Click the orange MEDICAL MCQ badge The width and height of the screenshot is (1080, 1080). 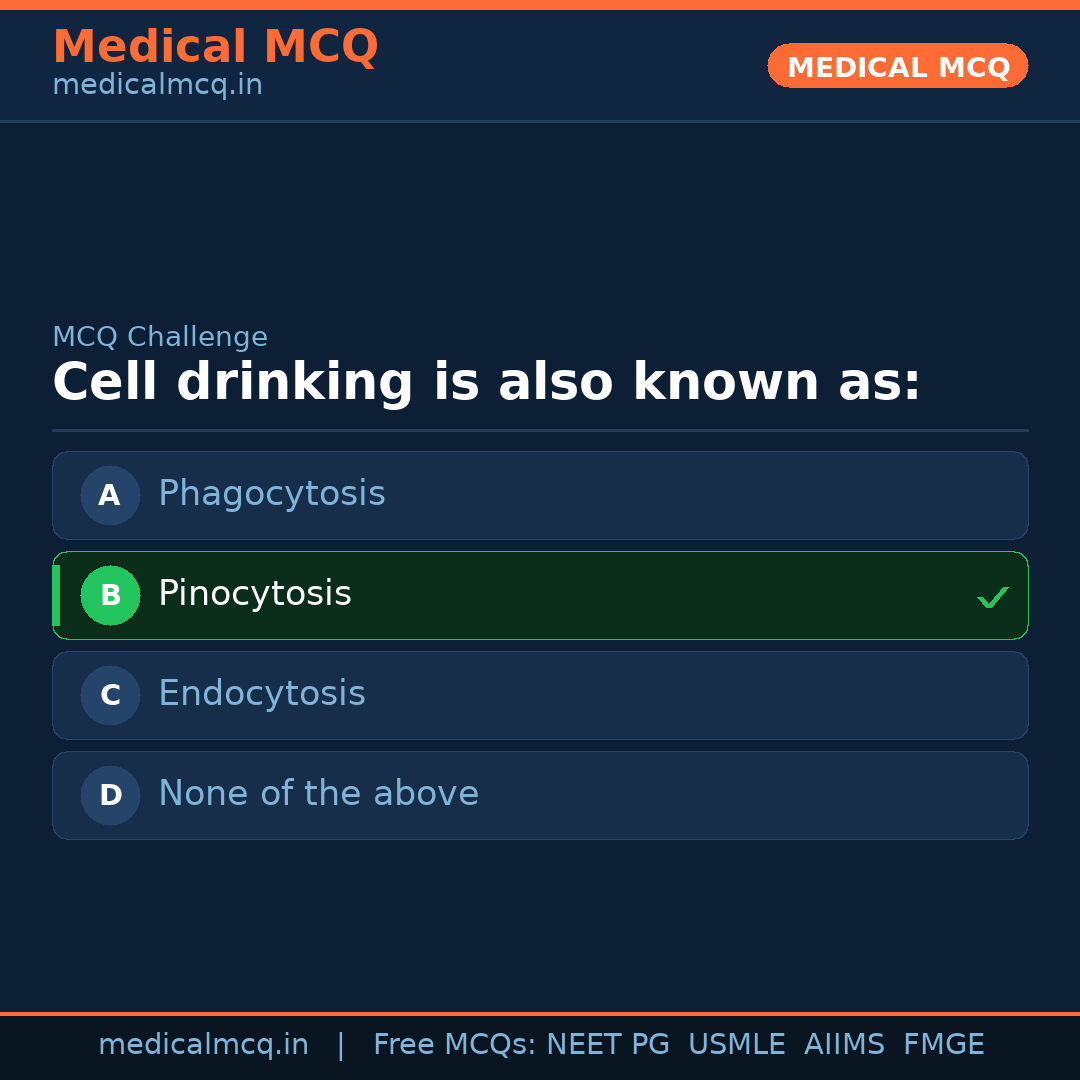click(897, 66)
